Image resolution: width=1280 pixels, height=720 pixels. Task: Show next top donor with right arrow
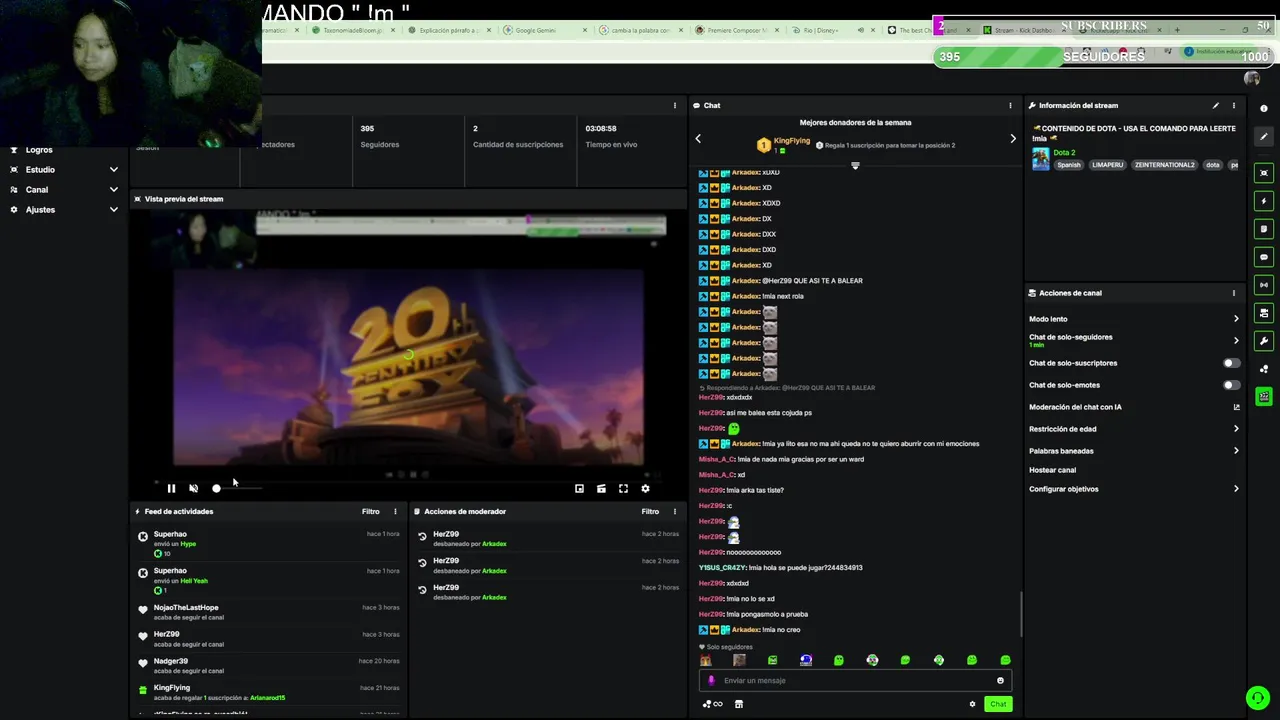(x=1012, y=139)
